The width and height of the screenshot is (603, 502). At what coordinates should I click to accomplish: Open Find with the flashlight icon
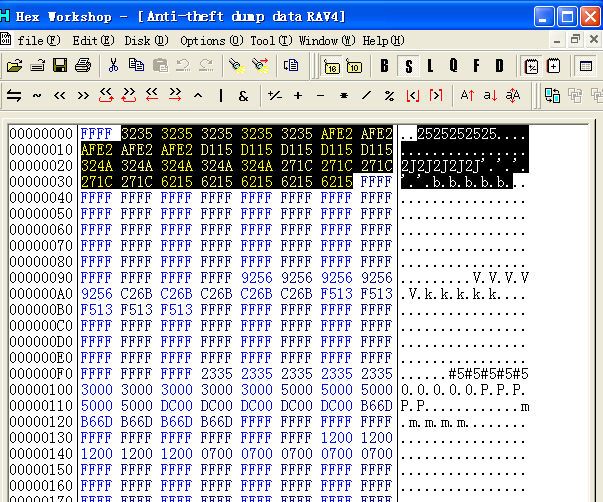237,66
